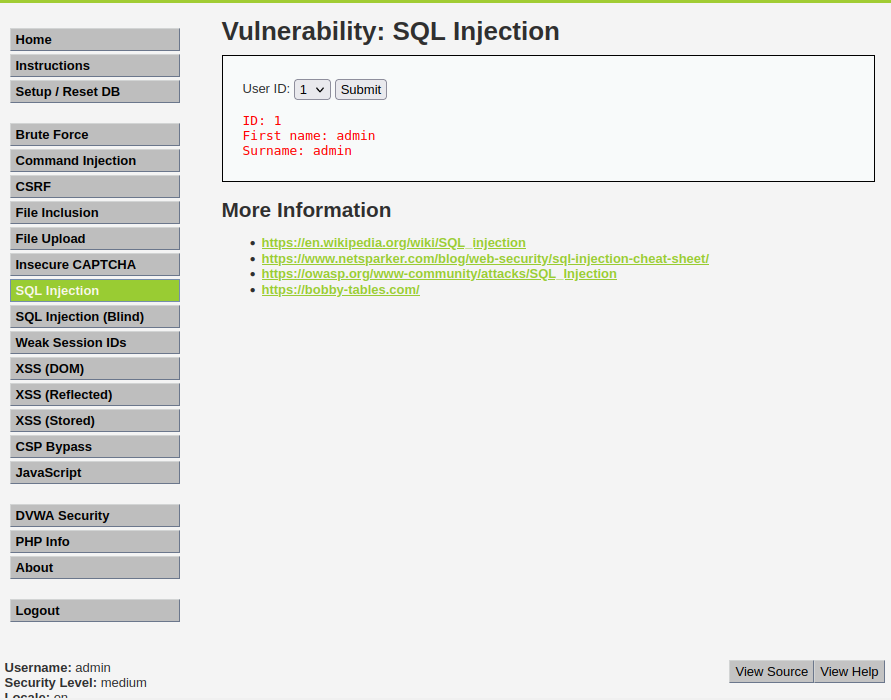Image resolution: width=891 pixels, height=700 pixels.
Task: Open the Wikipedia SQL injection link
Action: coord(393,242)
